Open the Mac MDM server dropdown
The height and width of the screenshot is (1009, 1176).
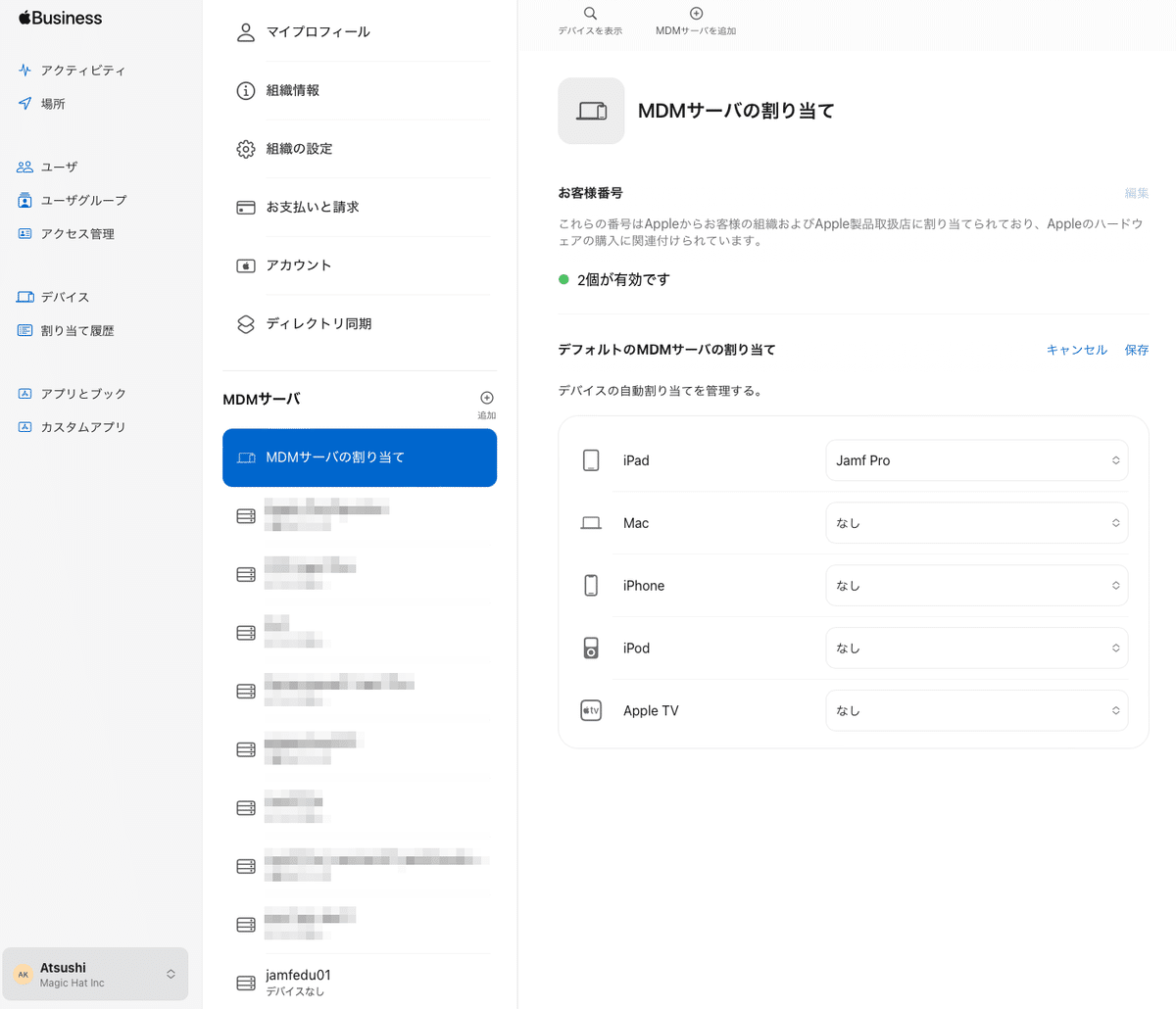977,523
